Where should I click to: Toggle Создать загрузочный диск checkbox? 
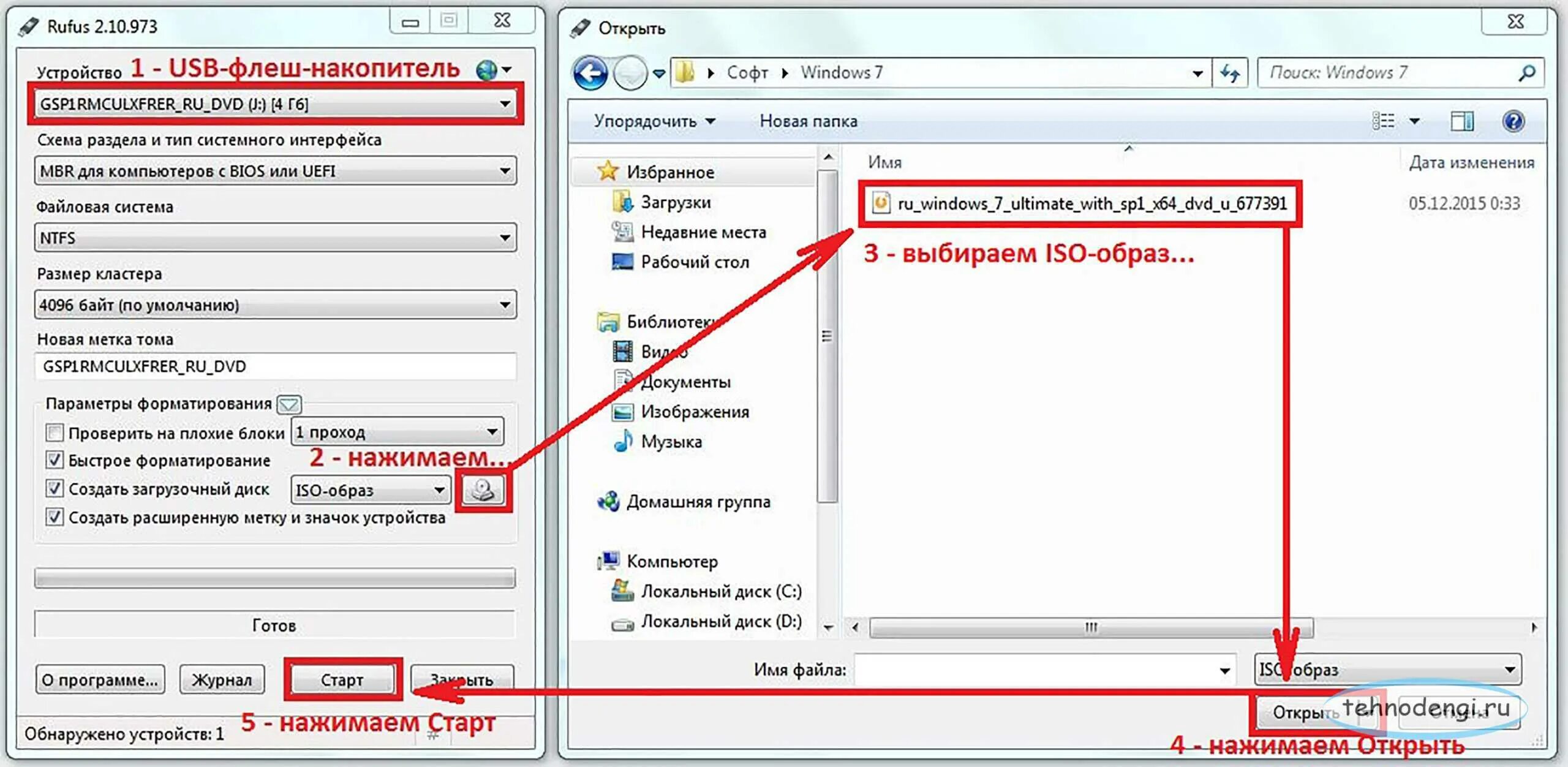pyautogui.click(x=55, y=488)
